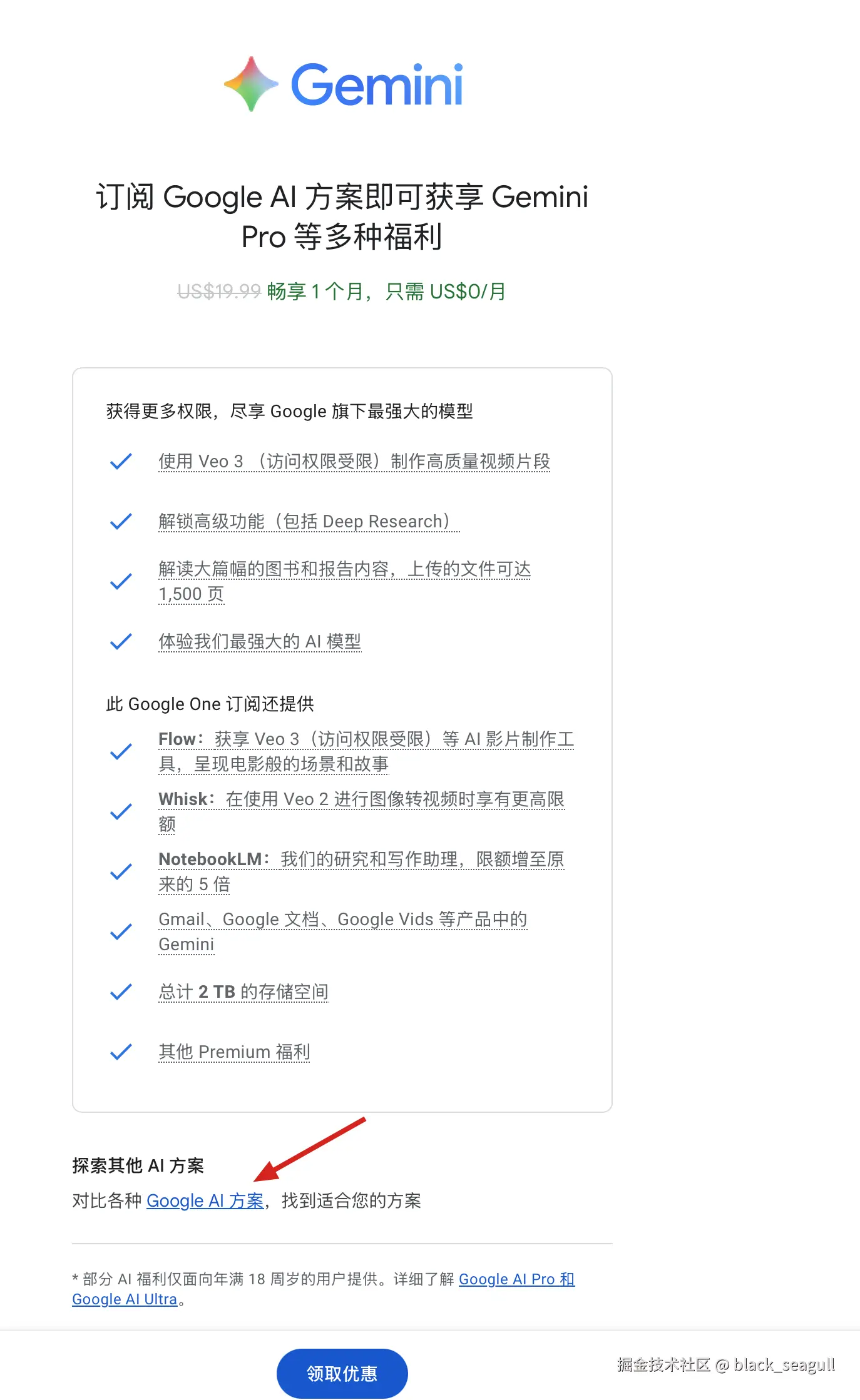The image size is (860, 1400).
Task: Click the 领取优惠 button
Action: coord(342,1373)
